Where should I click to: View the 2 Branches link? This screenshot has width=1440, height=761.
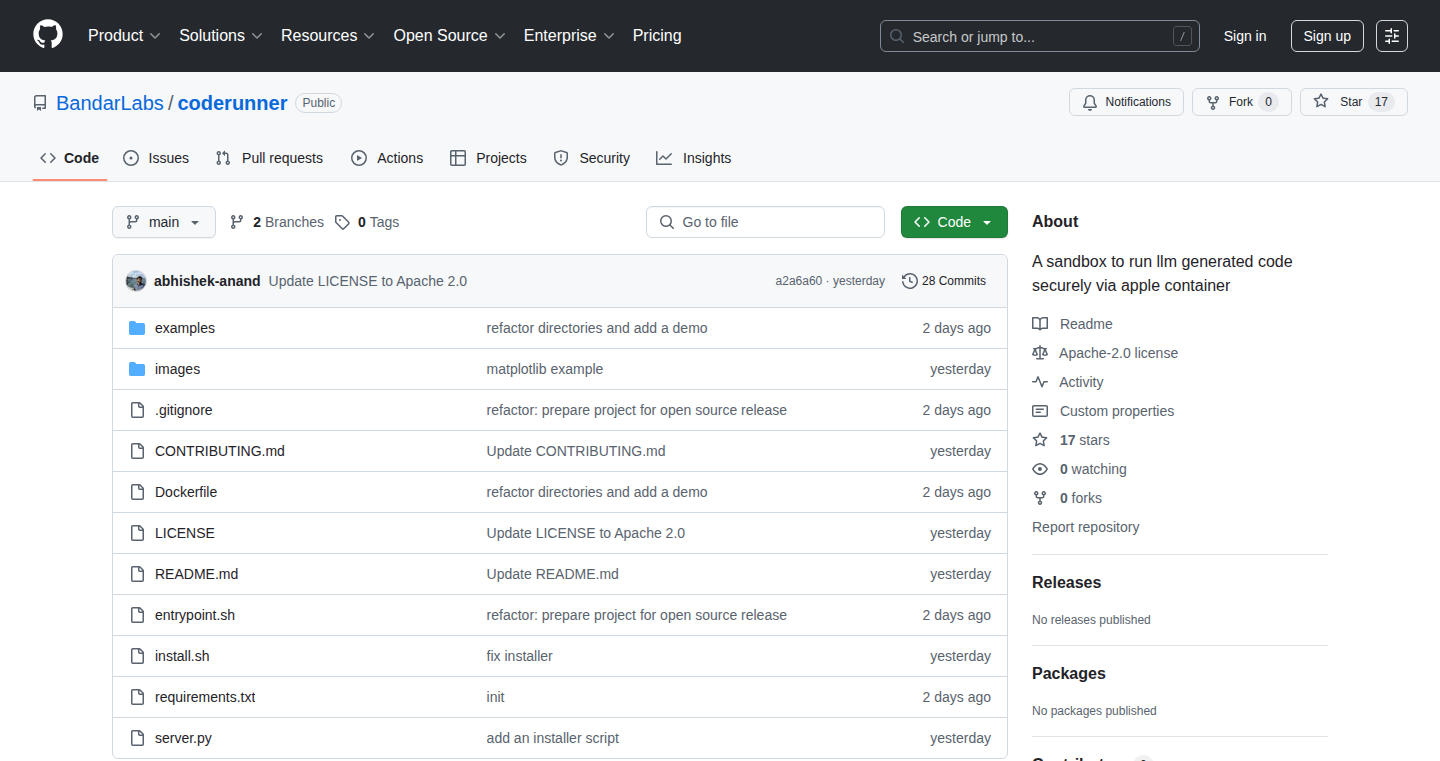277,222
